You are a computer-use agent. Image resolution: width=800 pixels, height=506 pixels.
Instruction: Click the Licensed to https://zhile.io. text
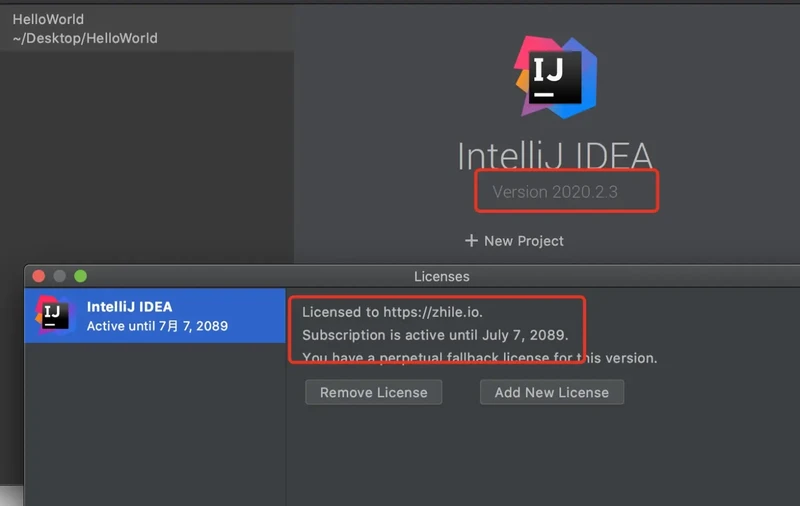pos(392,312)
